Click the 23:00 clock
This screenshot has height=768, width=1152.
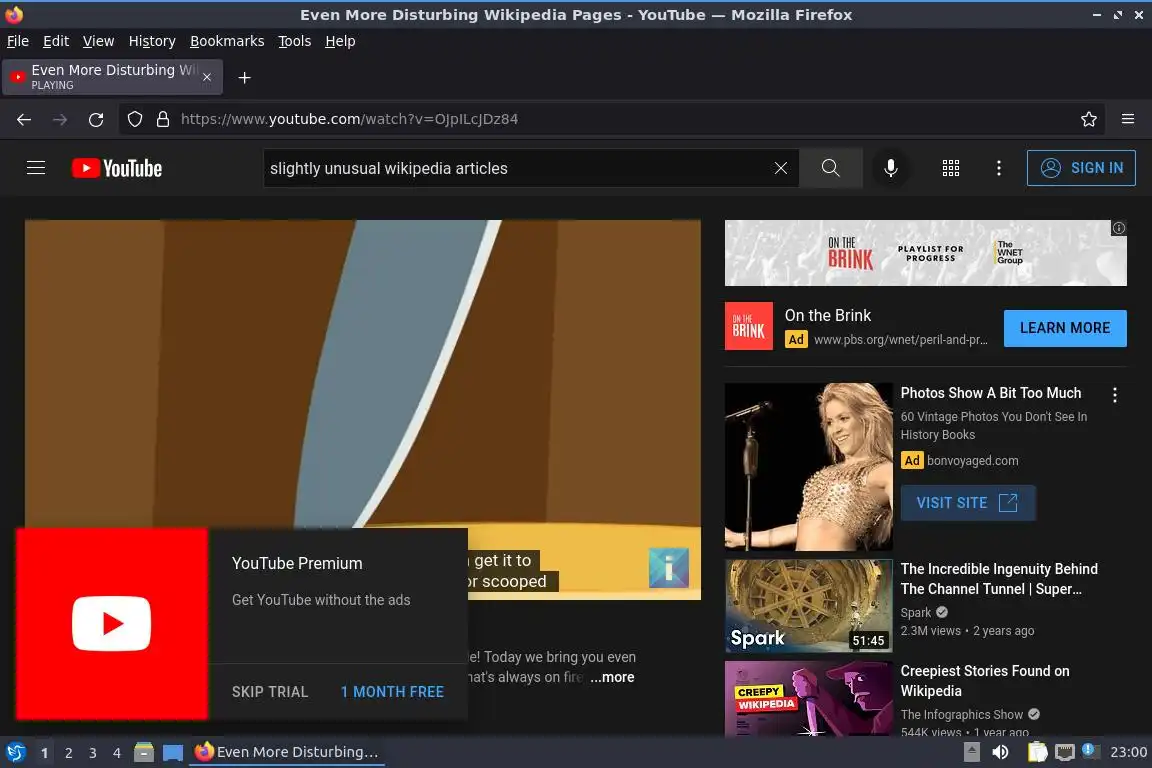click(x=1128, y=752)
